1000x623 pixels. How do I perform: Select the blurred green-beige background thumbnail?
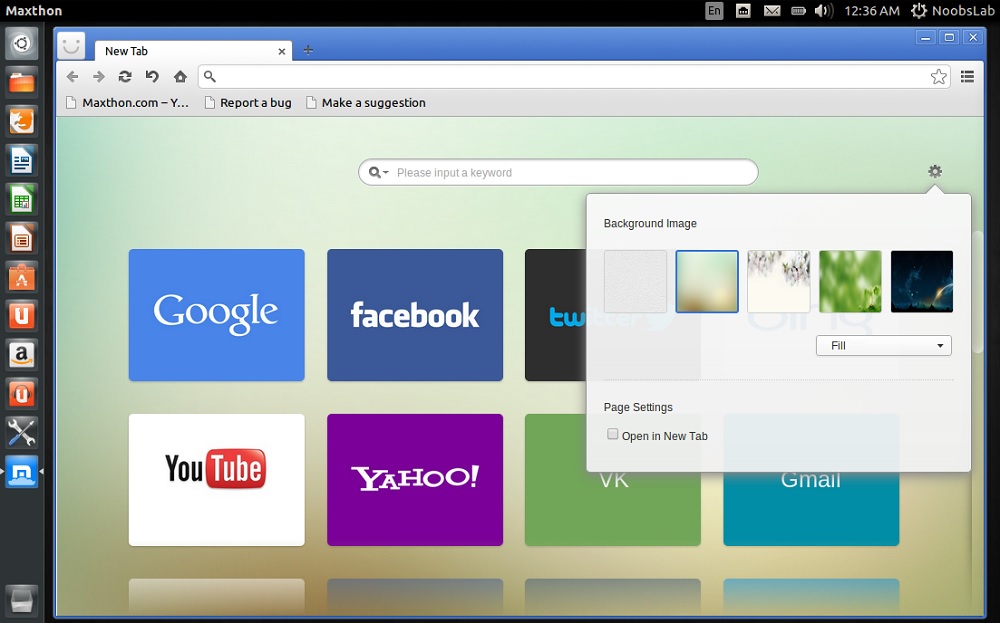point(707,281)
